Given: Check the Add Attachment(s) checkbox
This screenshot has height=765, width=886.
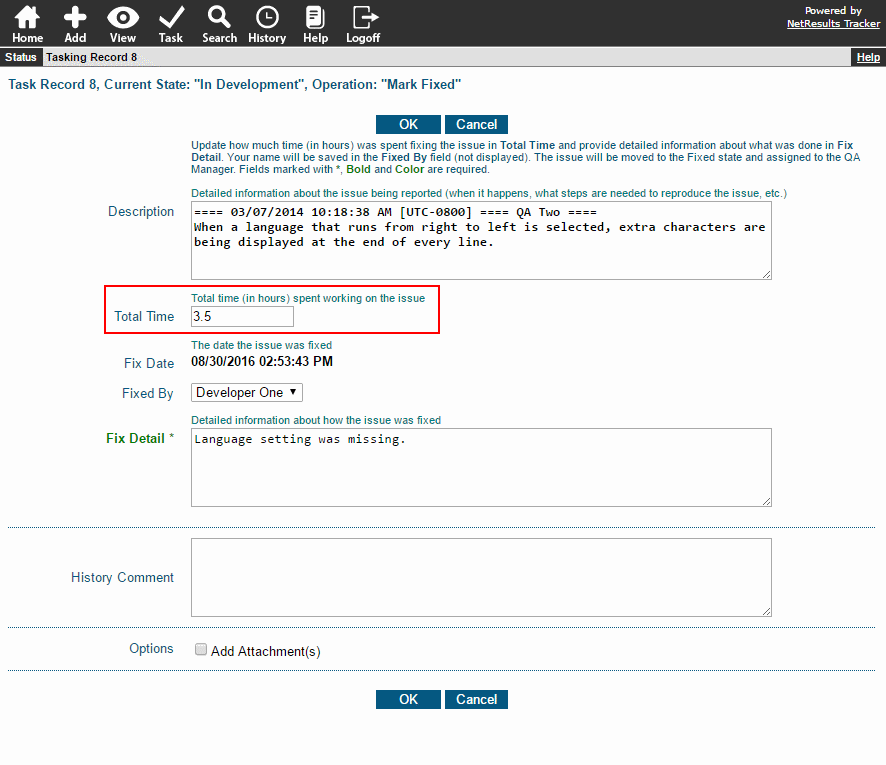Looking at the screenshot, I should [201, 649].
